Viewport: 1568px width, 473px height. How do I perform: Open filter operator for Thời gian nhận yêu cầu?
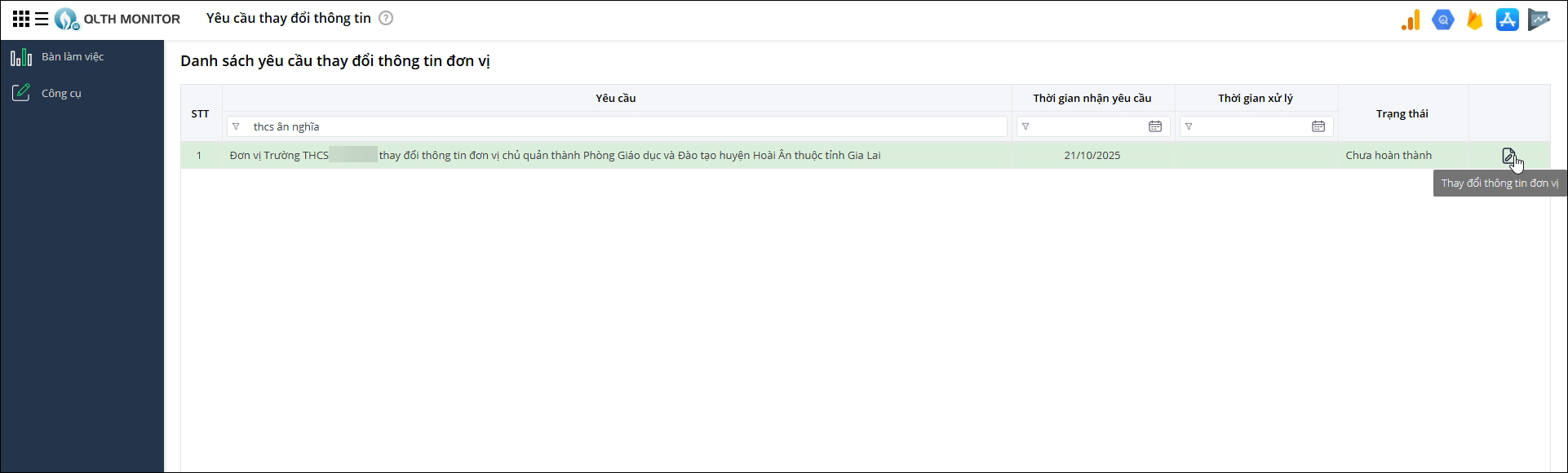[1025, 126]
